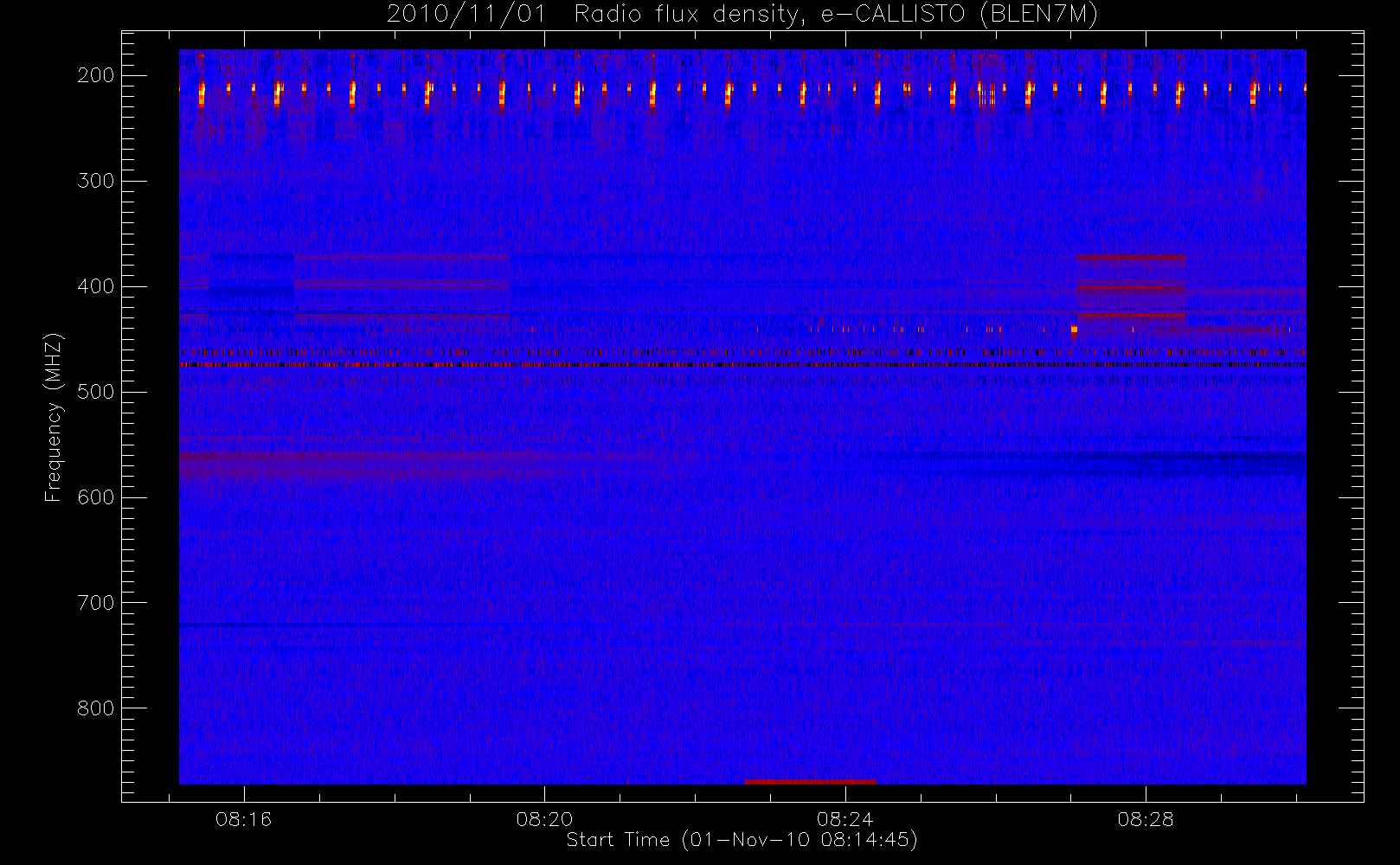
Task: Click the '08:20' time tick label
Action: pyautogui.click(x=544, y=819)
